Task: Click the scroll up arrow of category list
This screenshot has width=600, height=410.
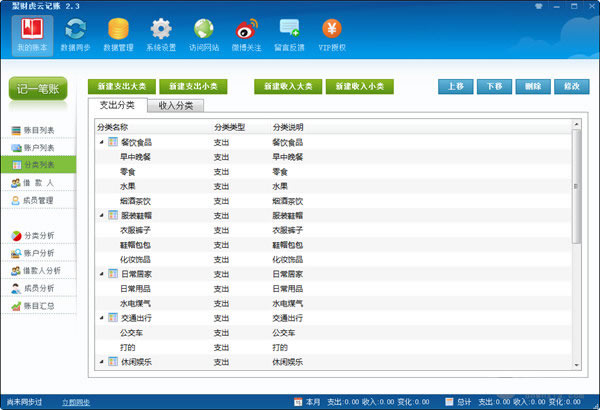Action: click(x=577, y=124)
